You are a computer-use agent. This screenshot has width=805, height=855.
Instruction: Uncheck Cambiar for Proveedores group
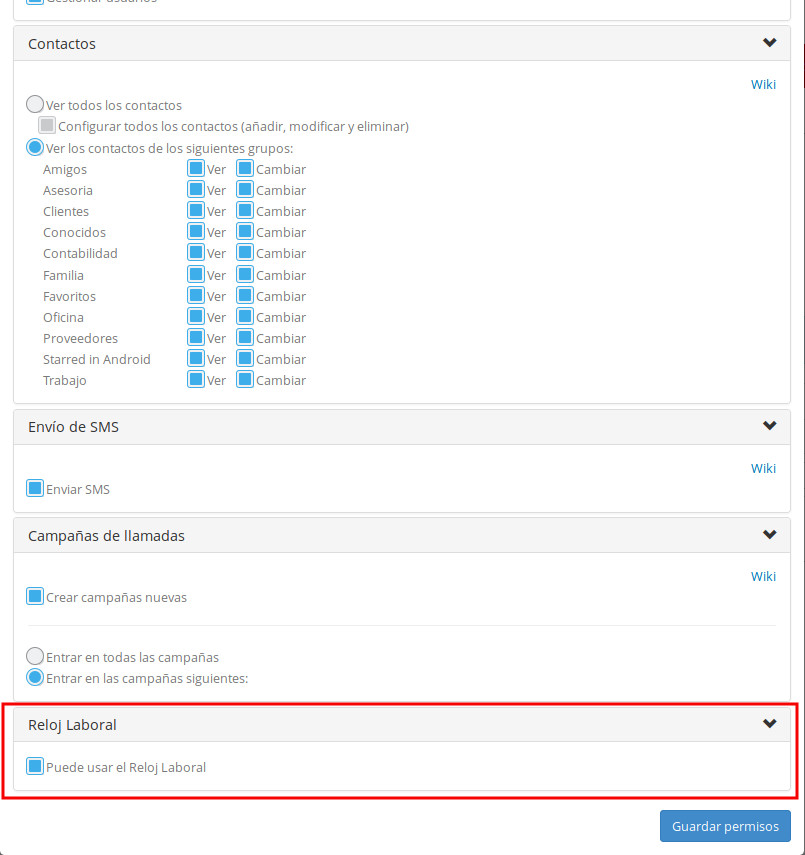245,338
